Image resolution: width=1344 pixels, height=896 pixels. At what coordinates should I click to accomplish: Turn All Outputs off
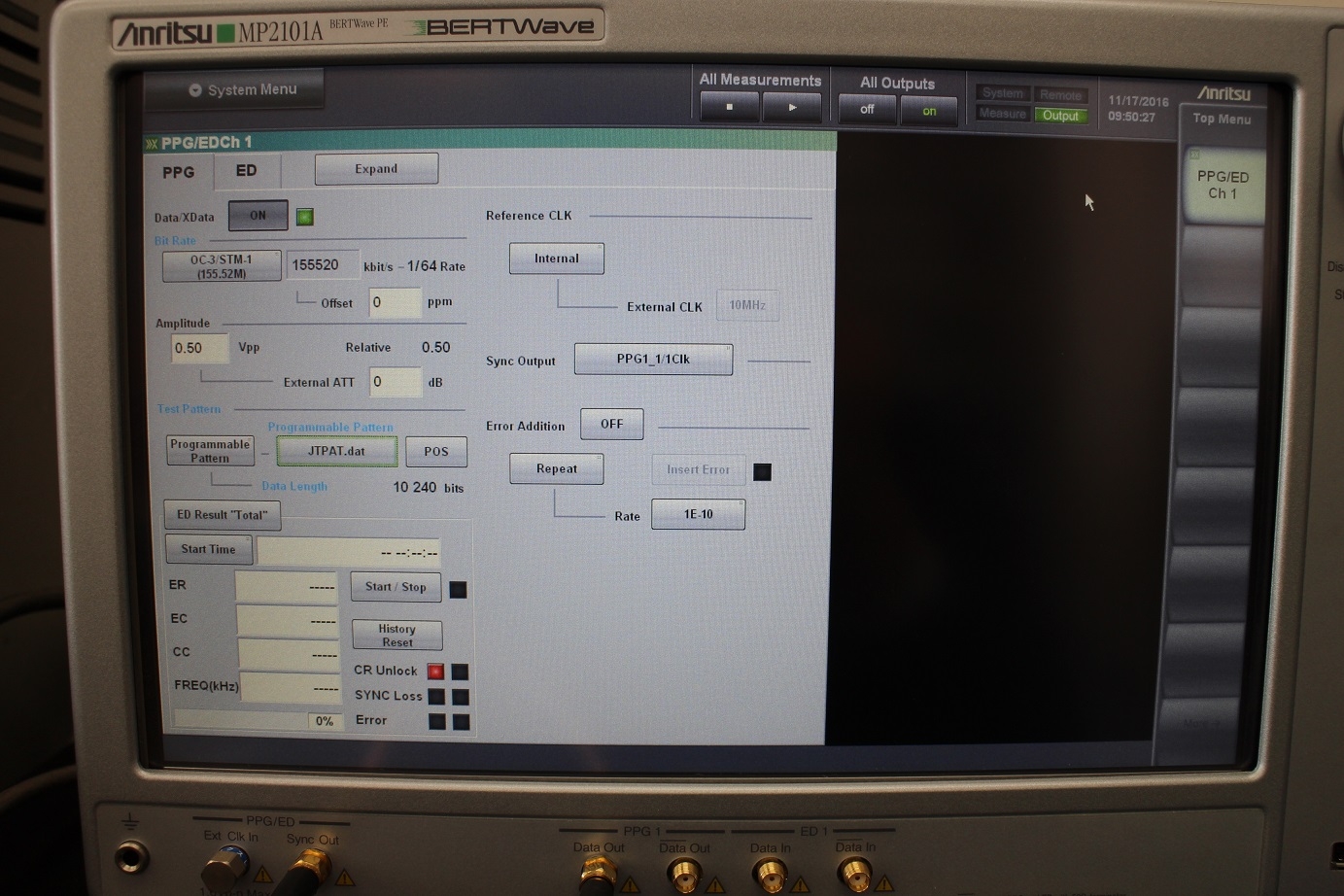pyautogui.click(x=867, y=110)
